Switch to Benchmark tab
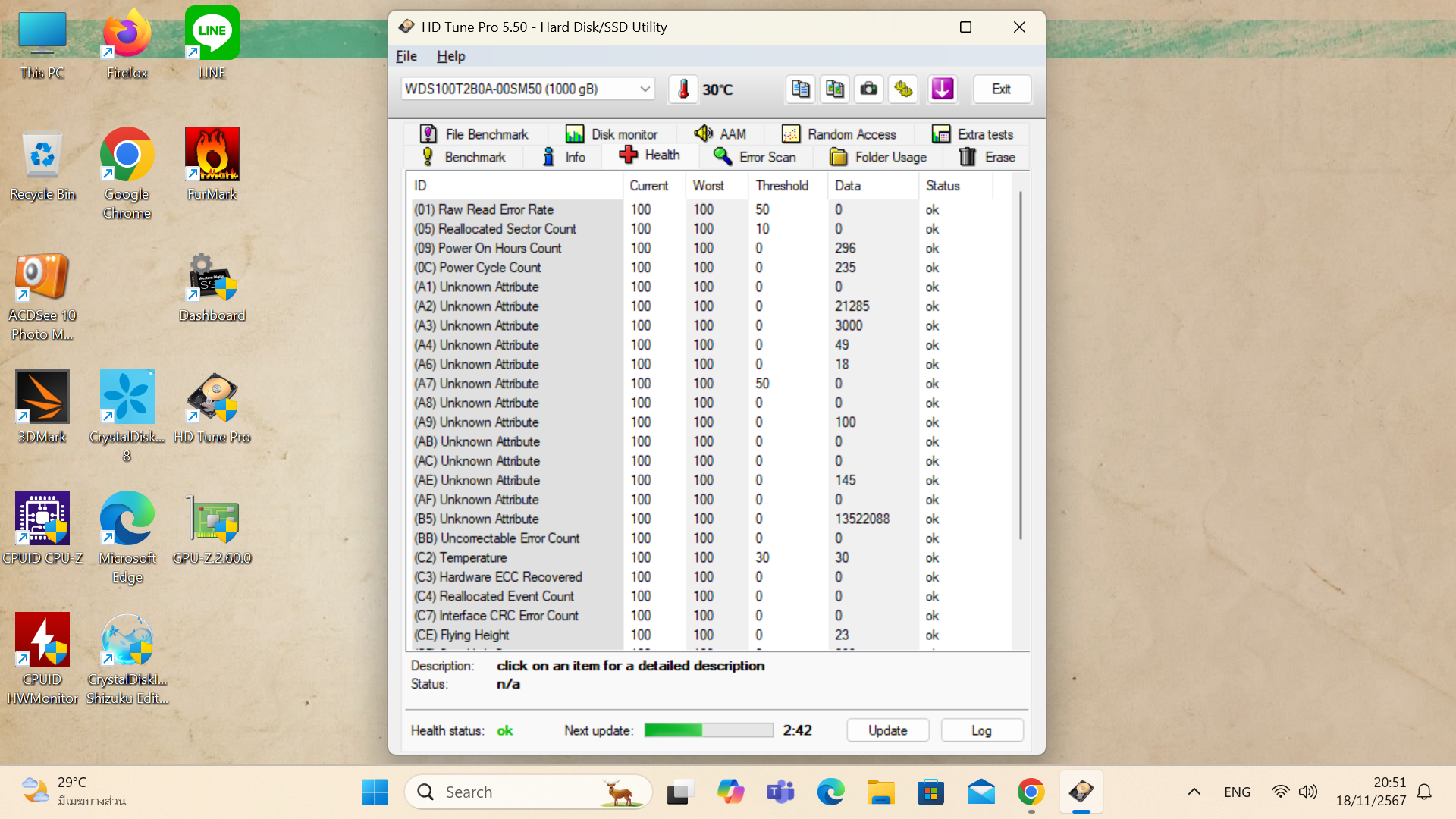 (463, 157)
